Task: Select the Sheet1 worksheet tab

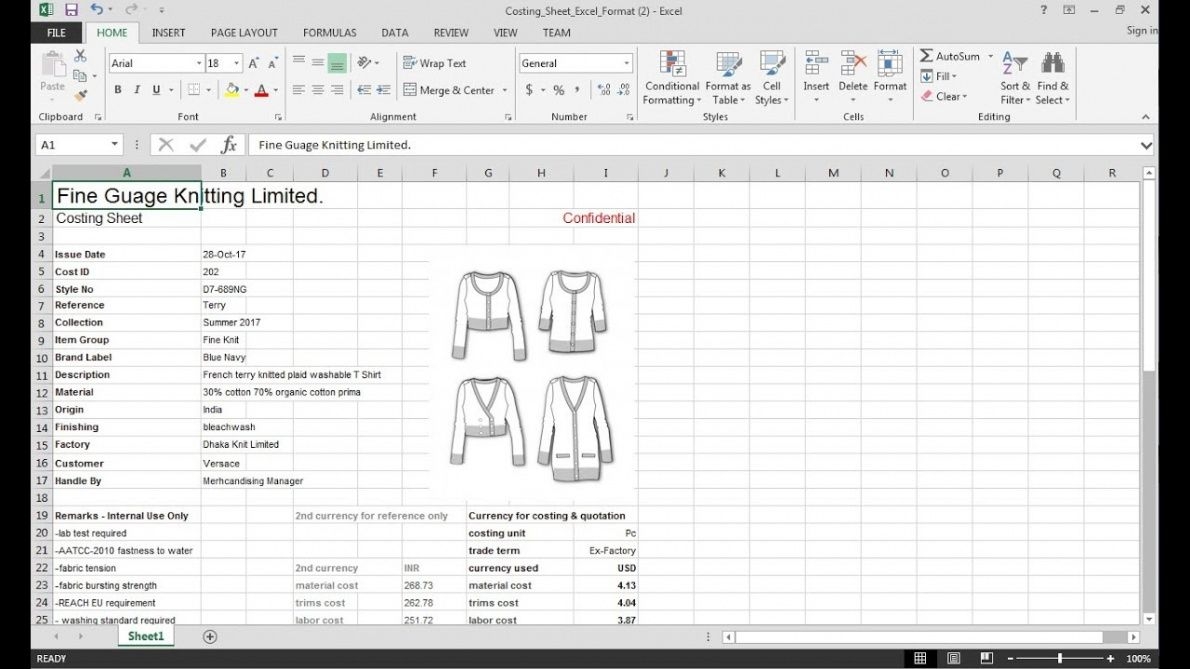Action: (x=145, y=636)
